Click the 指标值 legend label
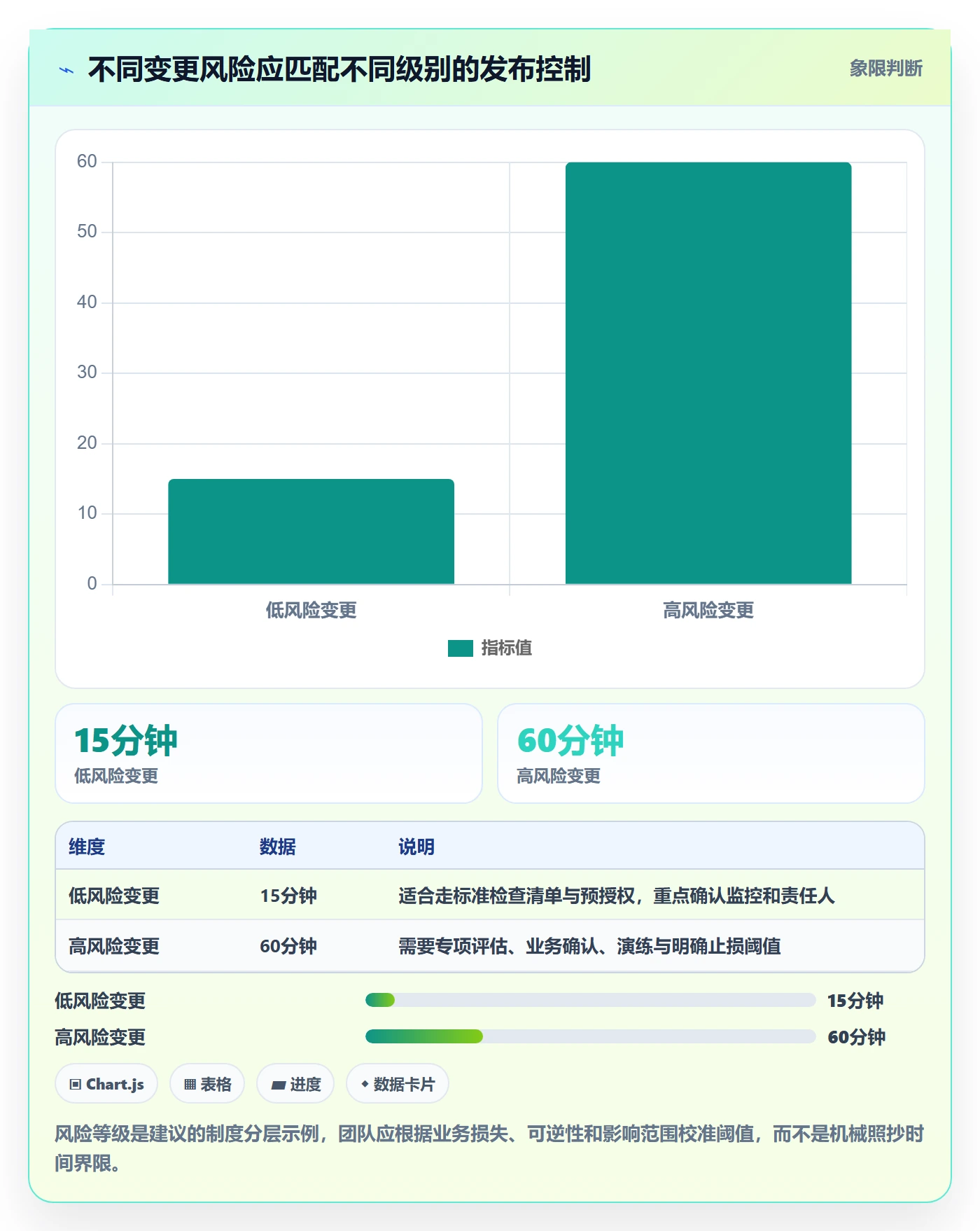Screen dimensions: 980x1231 507,648
